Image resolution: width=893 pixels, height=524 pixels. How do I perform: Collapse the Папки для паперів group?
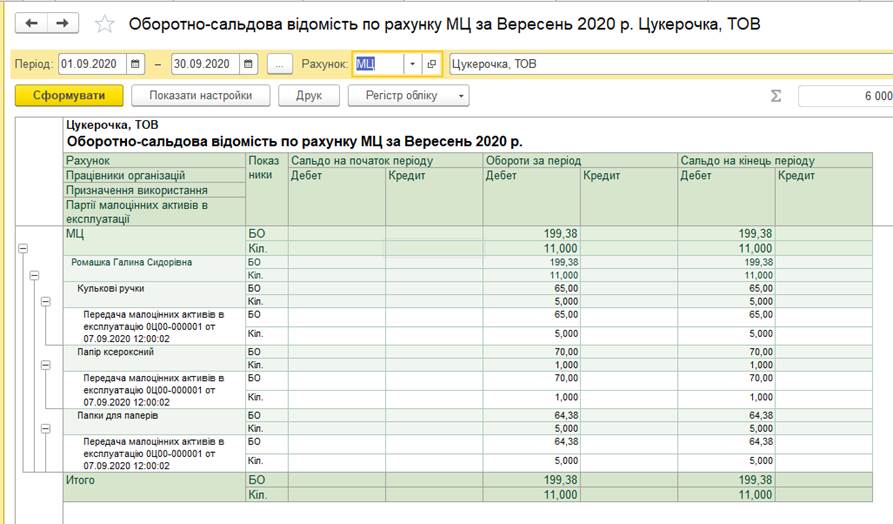(x=44, y=428)
